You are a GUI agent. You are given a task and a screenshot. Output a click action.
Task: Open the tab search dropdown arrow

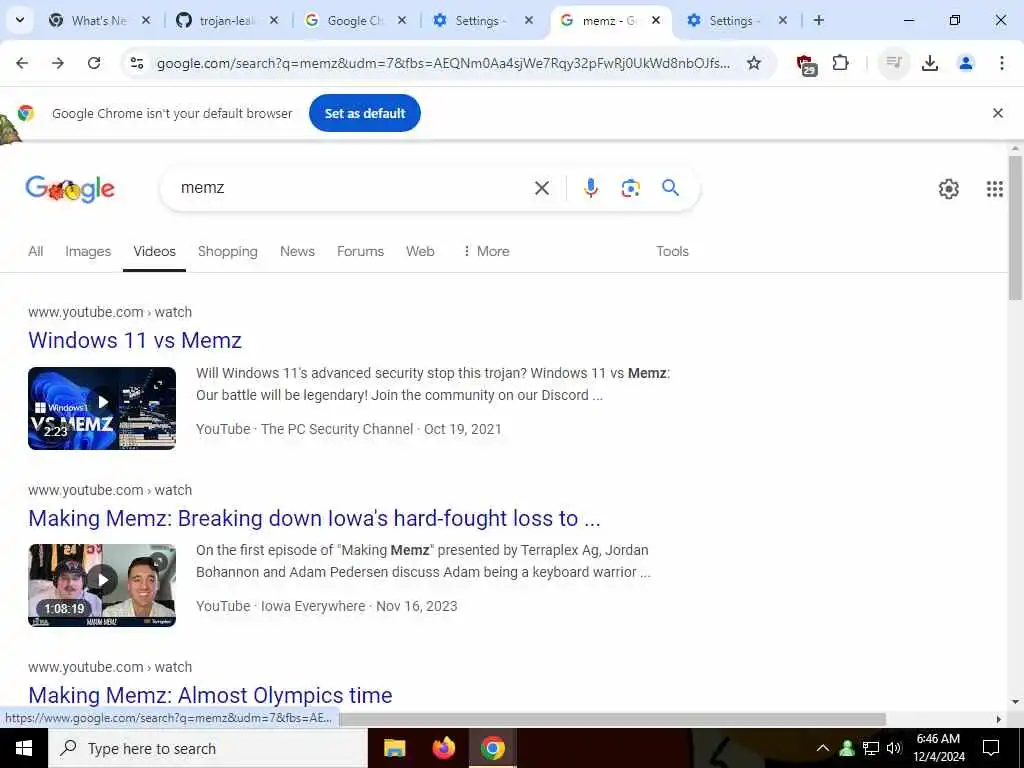click(x=20, y=20)
